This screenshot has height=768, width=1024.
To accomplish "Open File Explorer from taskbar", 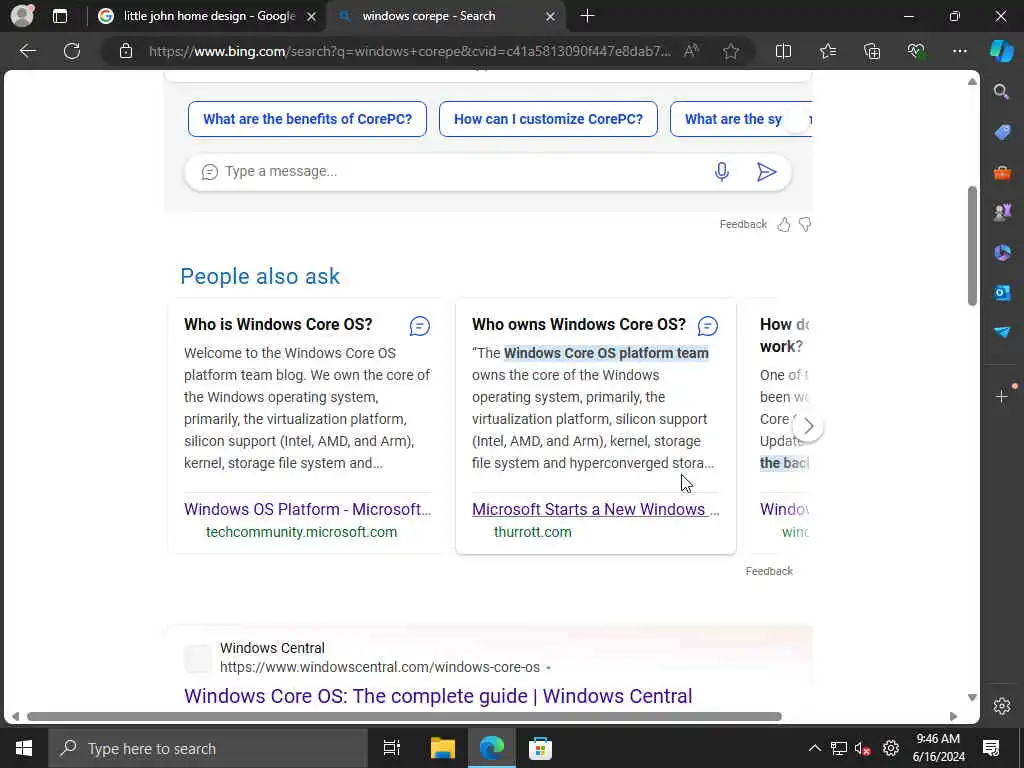I will 442,748.
